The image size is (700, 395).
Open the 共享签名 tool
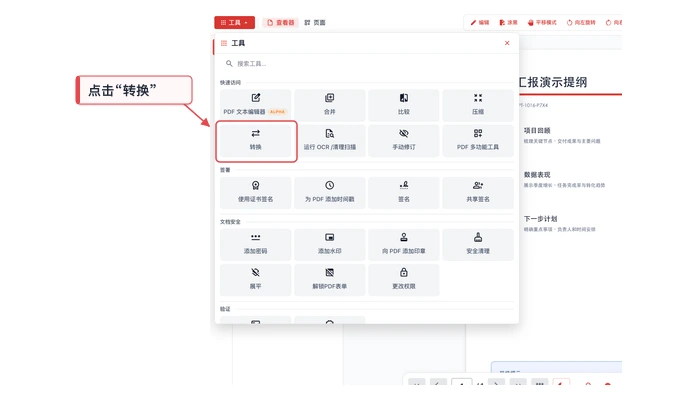[x=478, y=192]
